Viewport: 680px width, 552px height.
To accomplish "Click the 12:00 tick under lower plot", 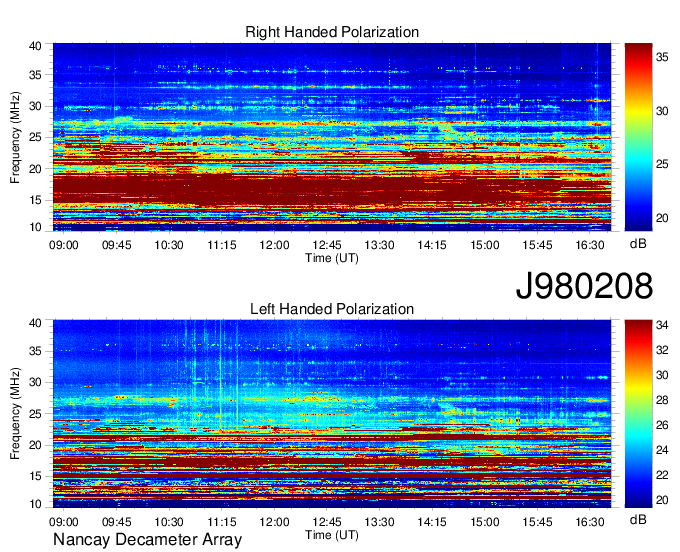I will pyautogui.click(x=274, y=522).
